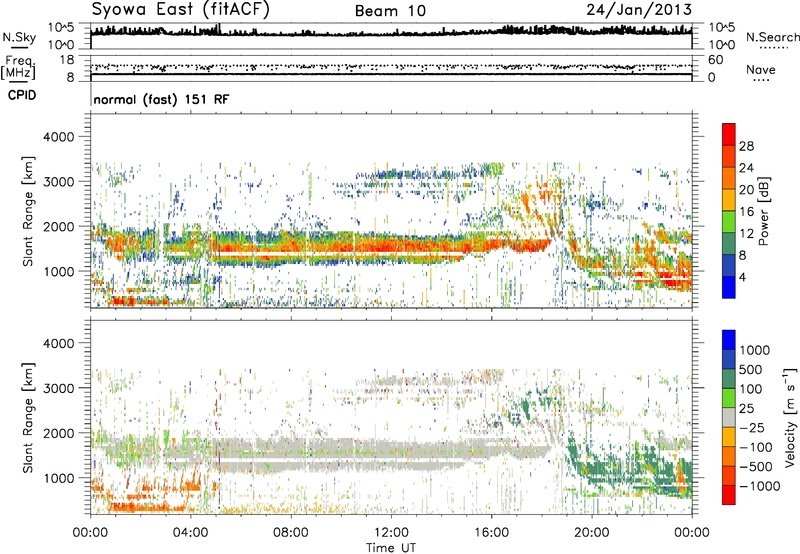This screenshot has height=554, width=800.
Task: Click the '1000' tick on the Velocity scale
Action: click(755, 350)
